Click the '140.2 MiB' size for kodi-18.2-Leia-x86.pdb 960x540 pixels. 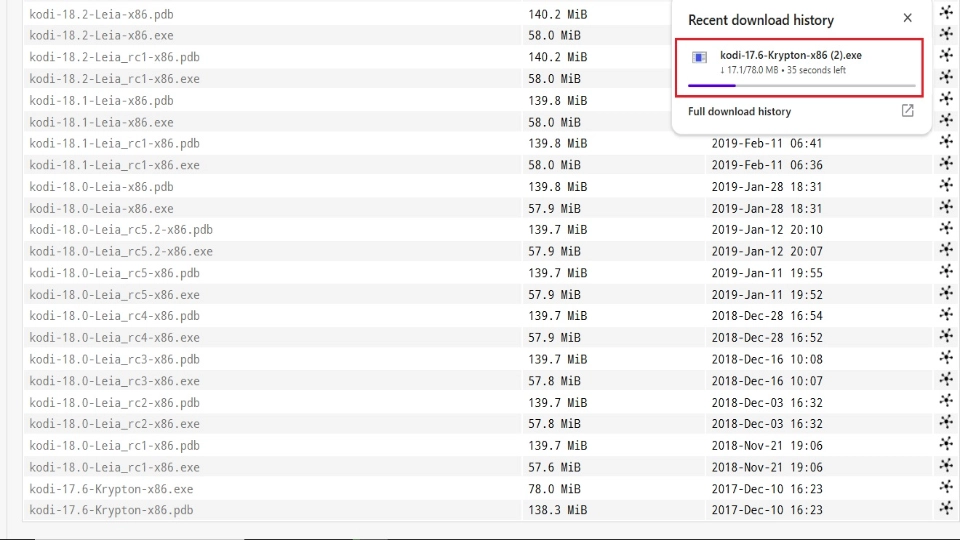coord(558,14)
